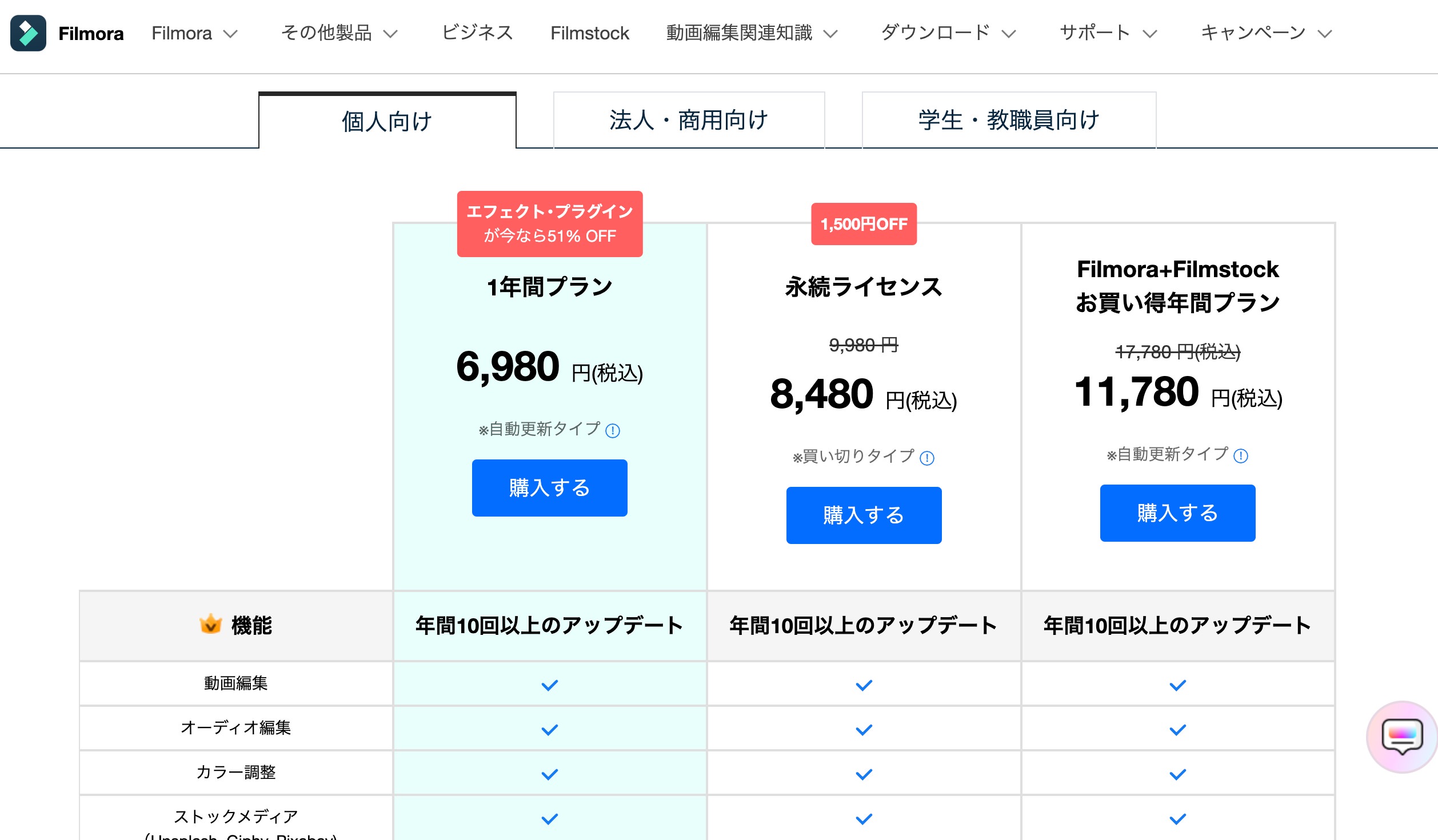Click the 6,980 円 price text
1438x840 pixels.
click(550, 367)
